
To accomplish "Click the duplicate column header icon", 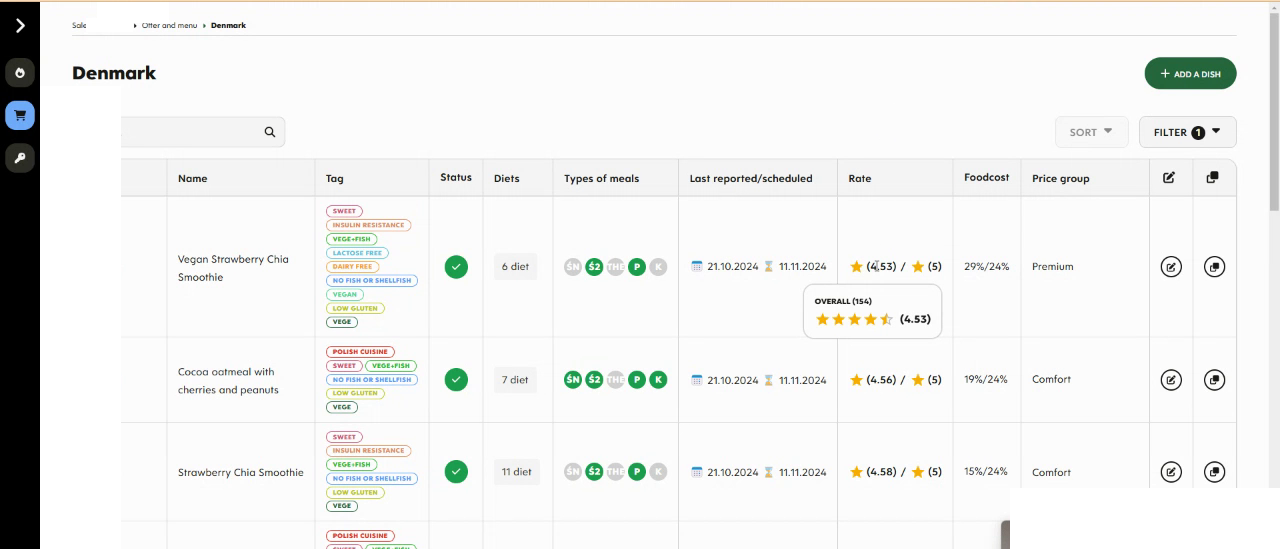I will [x=1212, y=178].
